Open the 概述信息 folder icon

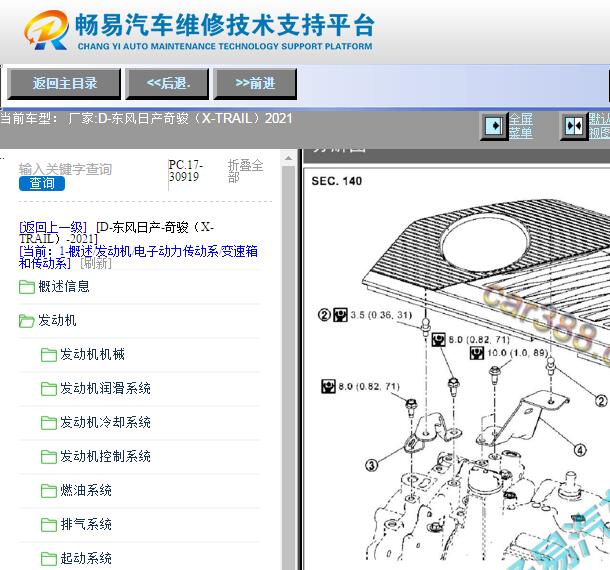tap(27, 287)
